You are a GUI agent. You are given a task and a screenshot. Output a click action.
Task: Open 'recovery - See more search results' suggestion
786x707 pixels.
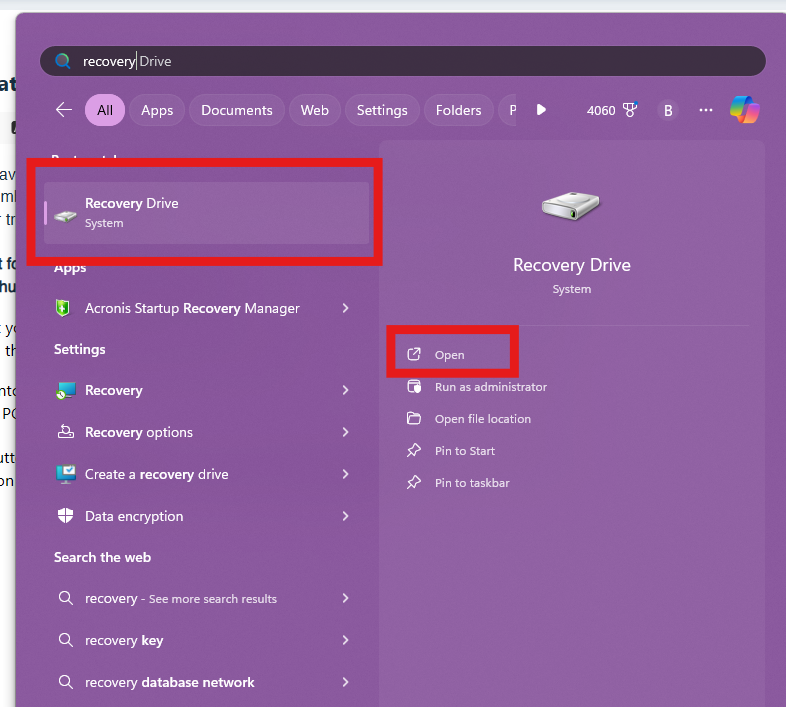click(181, 598)
